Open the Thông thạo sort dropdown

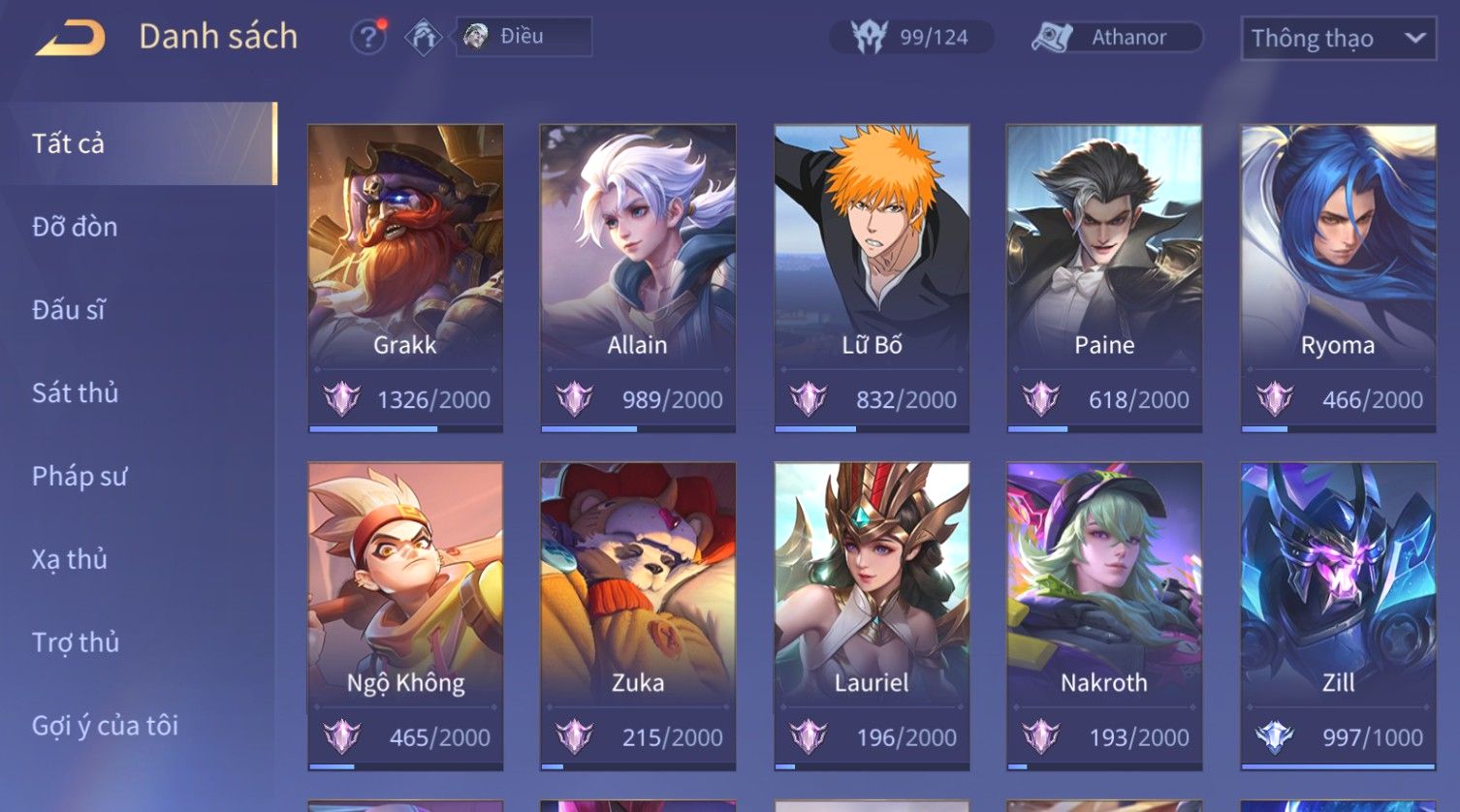coord(1339,39)
